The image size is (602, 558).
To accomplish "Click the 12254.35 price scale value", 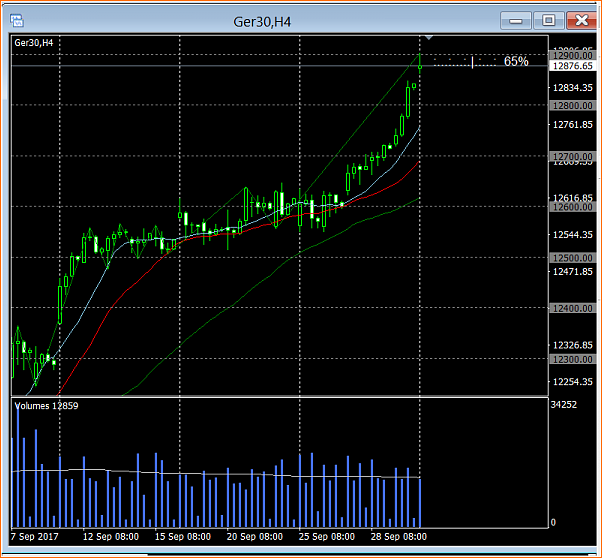I will click(x=572, y=382).
